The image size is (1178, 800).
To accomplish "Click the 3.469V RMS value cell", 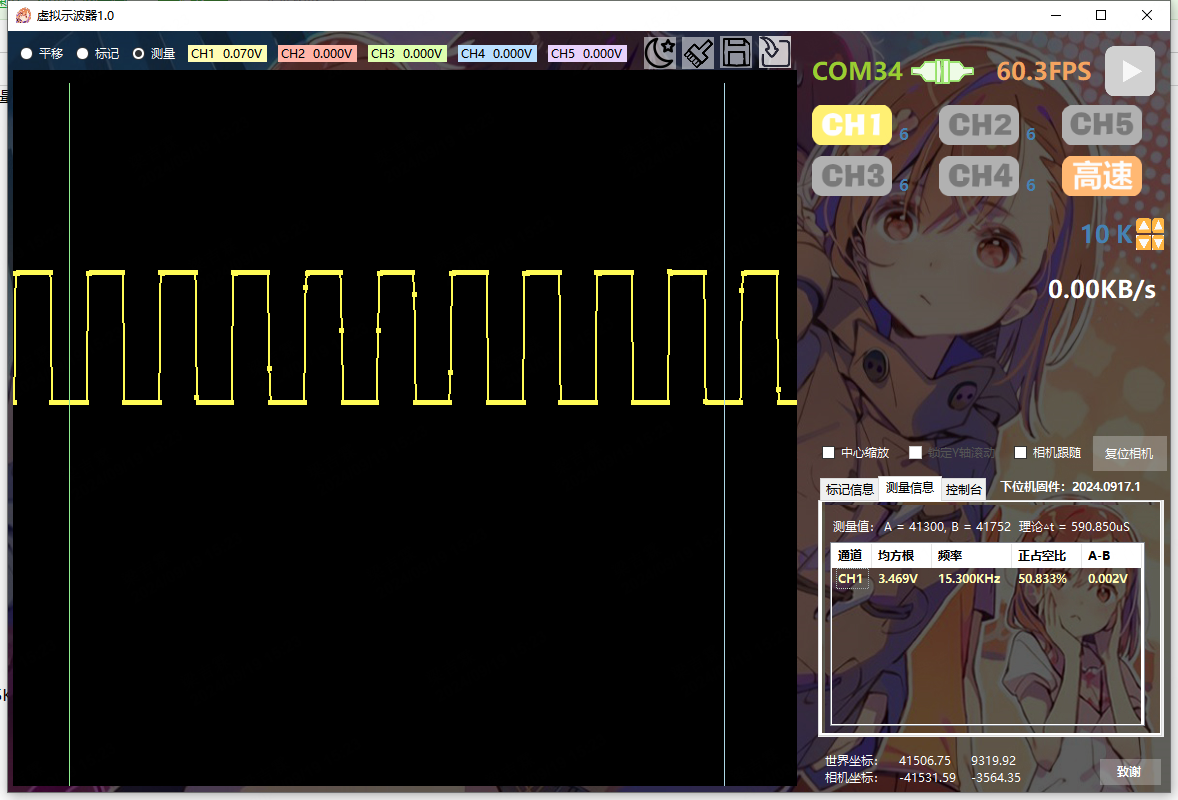I will coord(898,578).
